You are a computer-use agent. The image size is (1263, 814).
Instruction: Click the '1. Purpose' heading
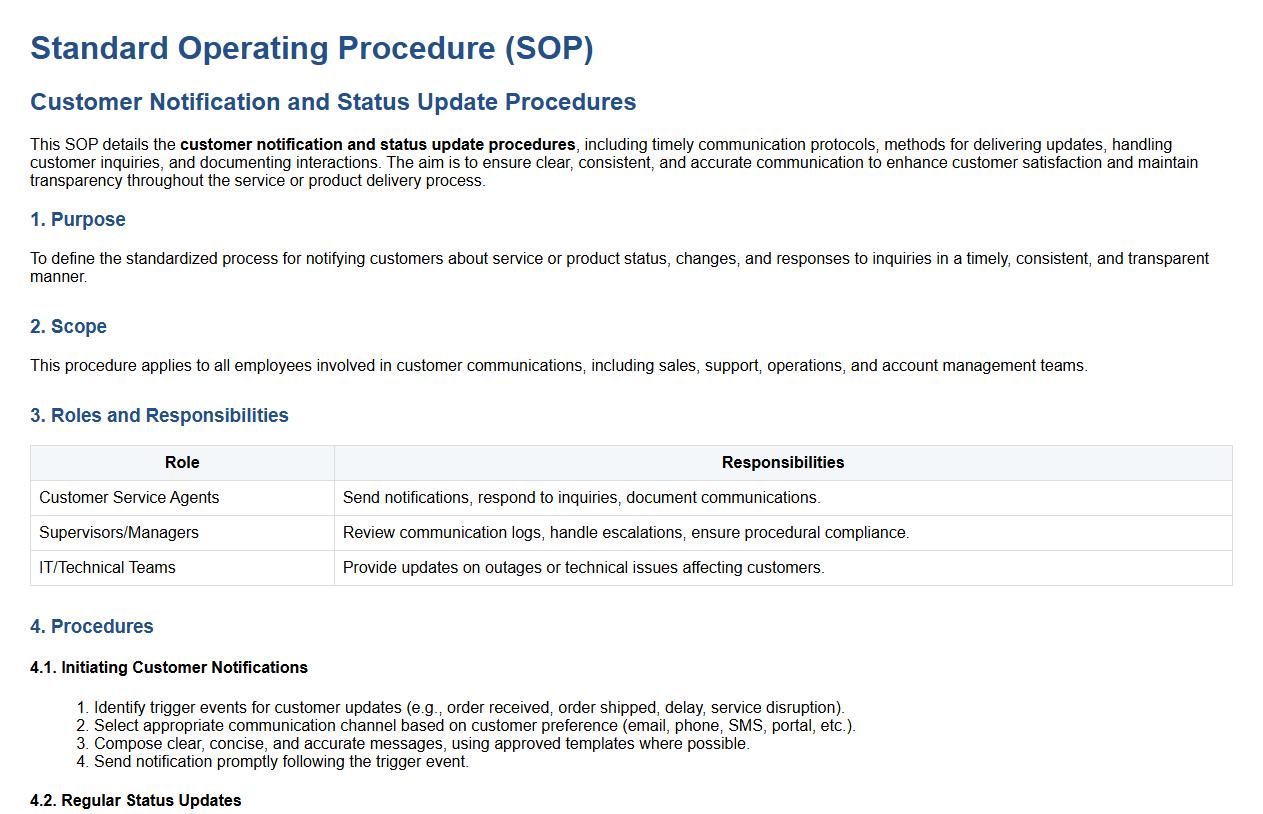[78, 219]
